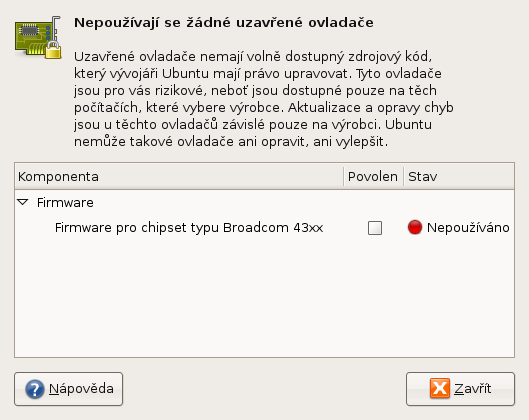Screen dimensions: 529x420
Task: Click the golden padlock on the card icon
Action: click(x=53, y=51)
